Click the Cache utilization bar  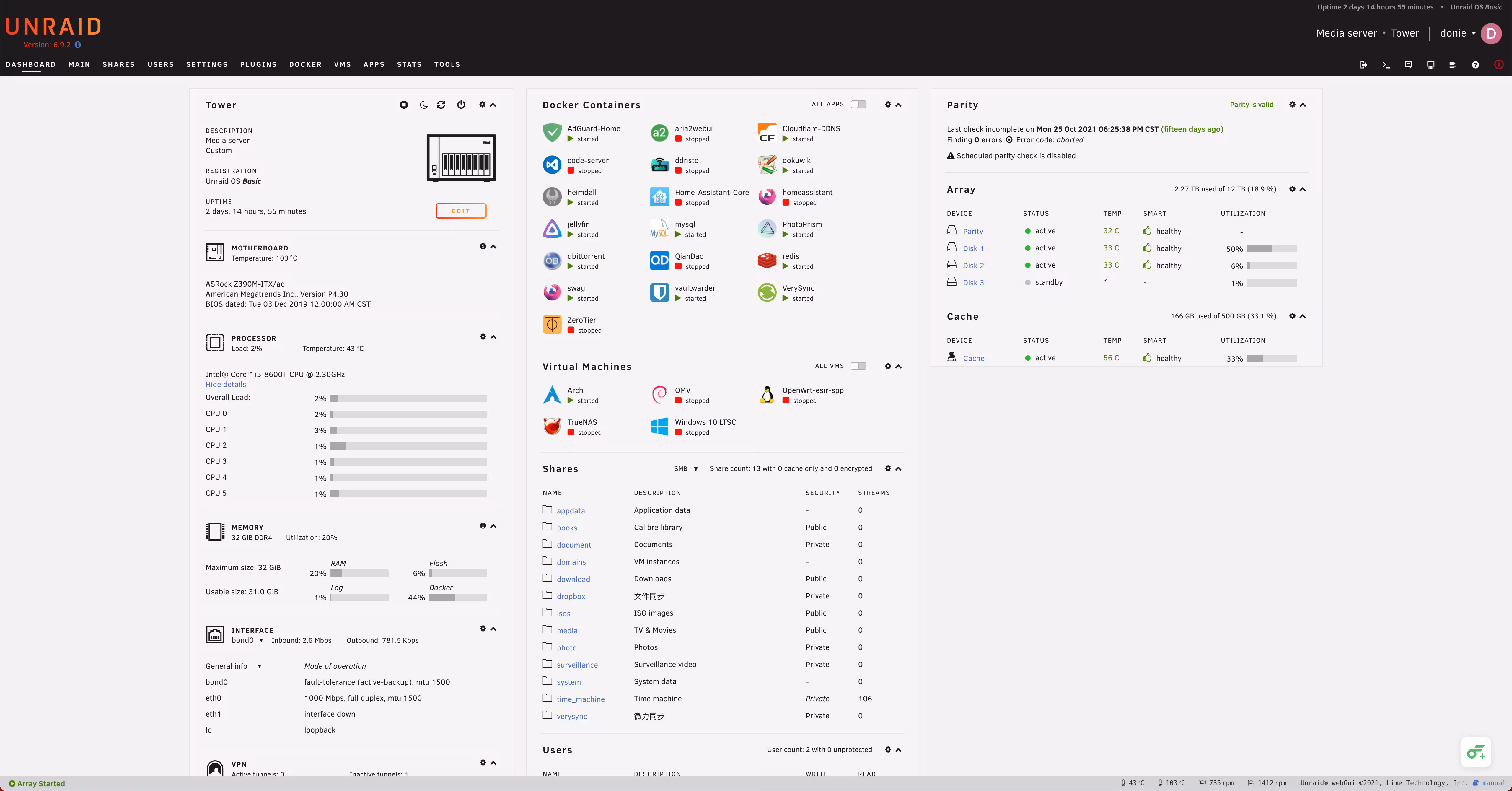point(1271,358)
